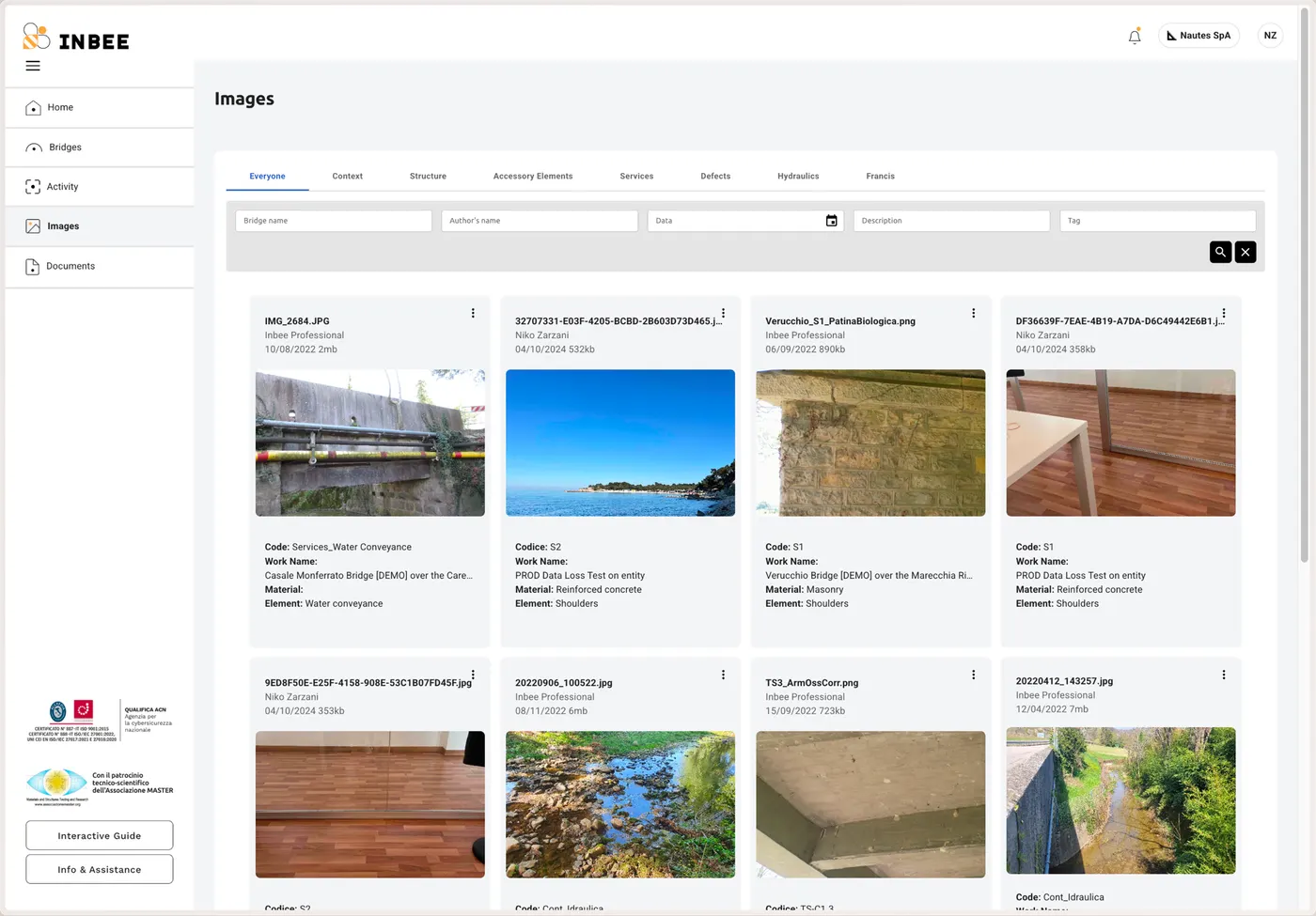Open the blue sea photo thumbnail
The width and height of the screenshot is (1316, 916).
coord(620,442)
